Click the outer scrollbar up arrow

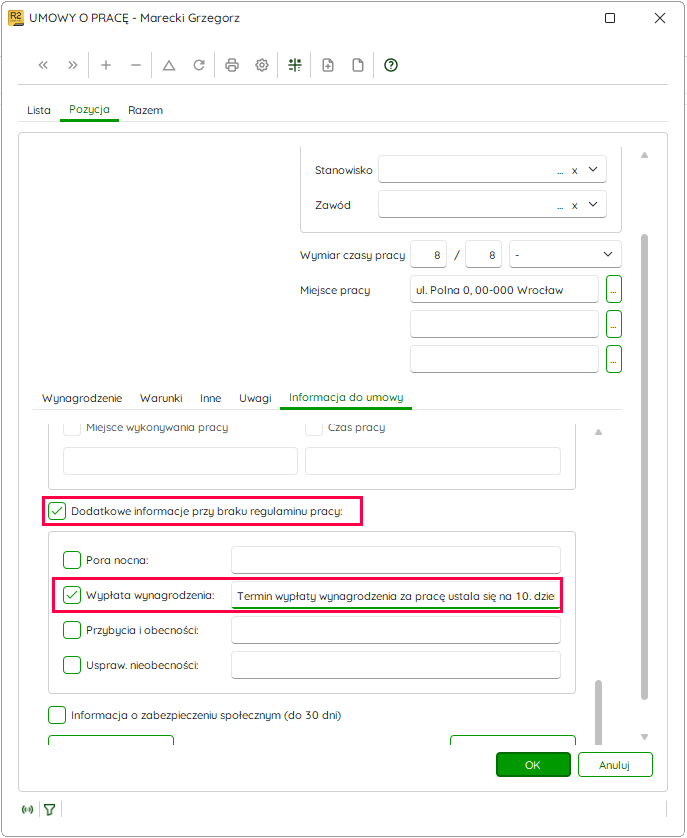[x=644, y=155]
